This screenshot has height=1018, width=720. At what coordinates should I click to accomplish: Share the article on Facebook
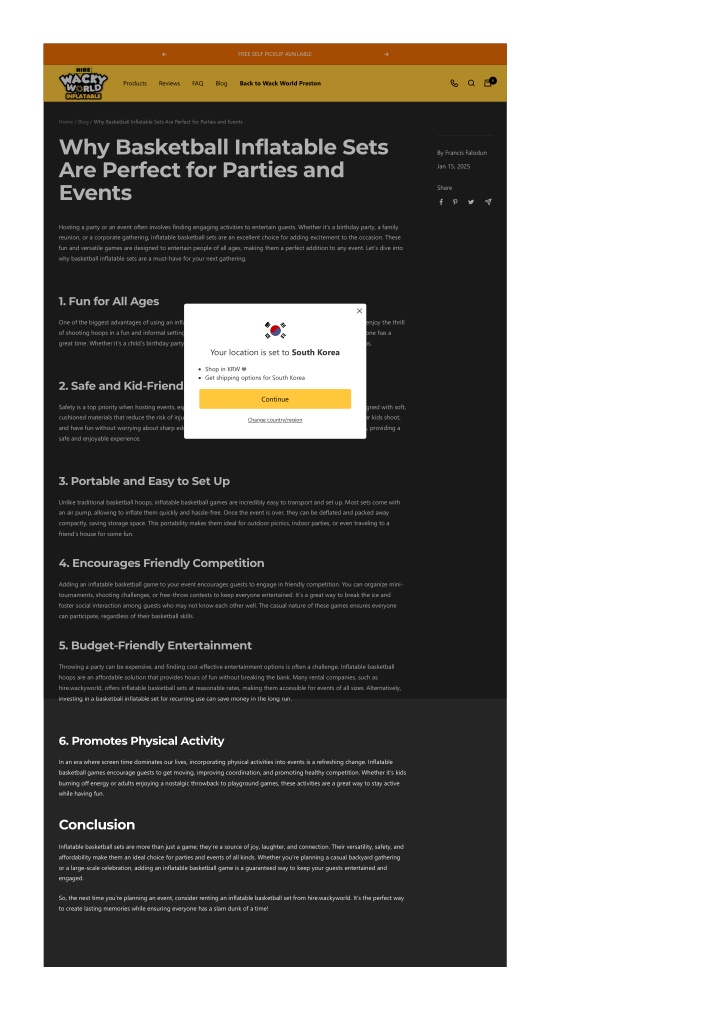tap(441, 202)
